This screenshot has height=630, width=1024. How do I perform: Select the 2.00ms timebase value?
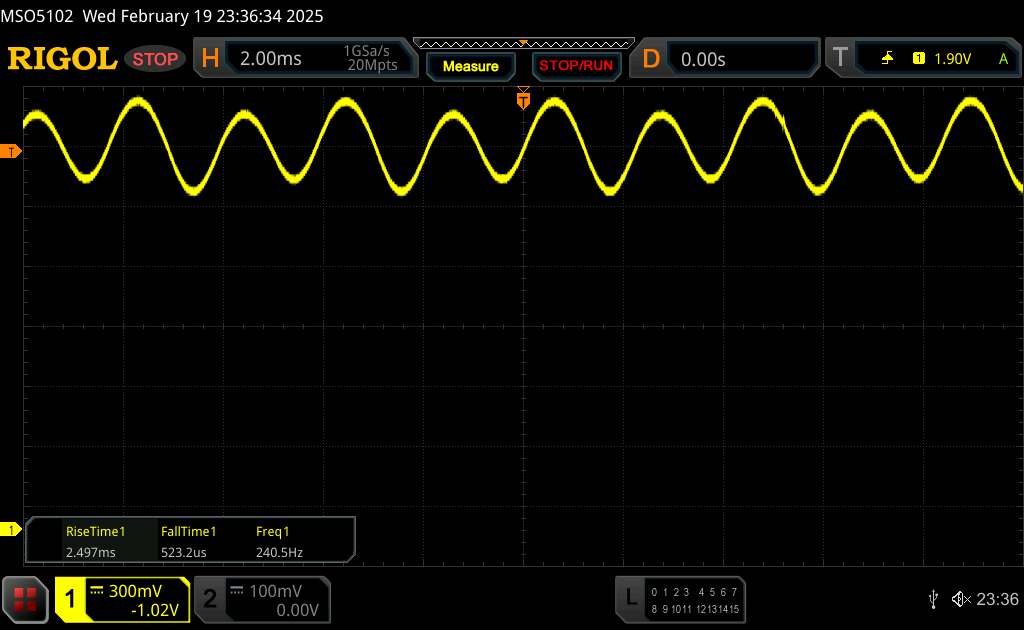pyautogui.click(x=270, y=59)
